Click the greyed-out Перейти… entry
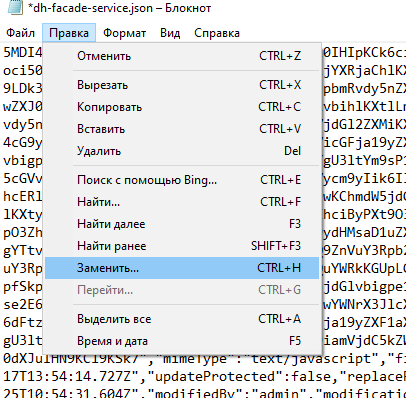 (x=182, y=290)
